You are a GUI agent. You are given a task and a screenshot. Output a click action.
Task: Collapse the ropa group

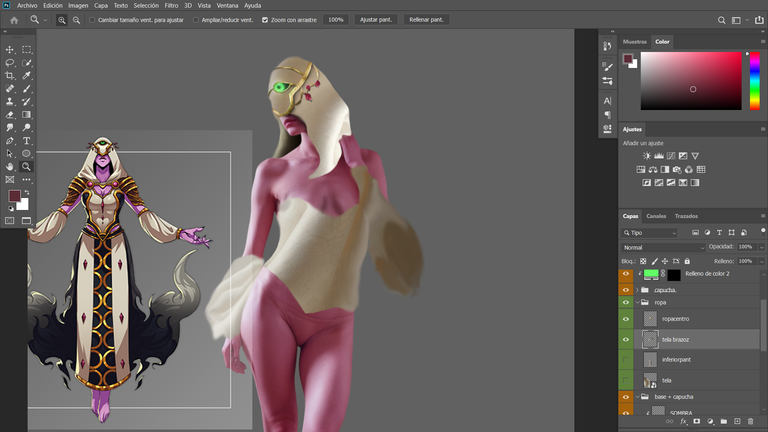click(637, 302)
